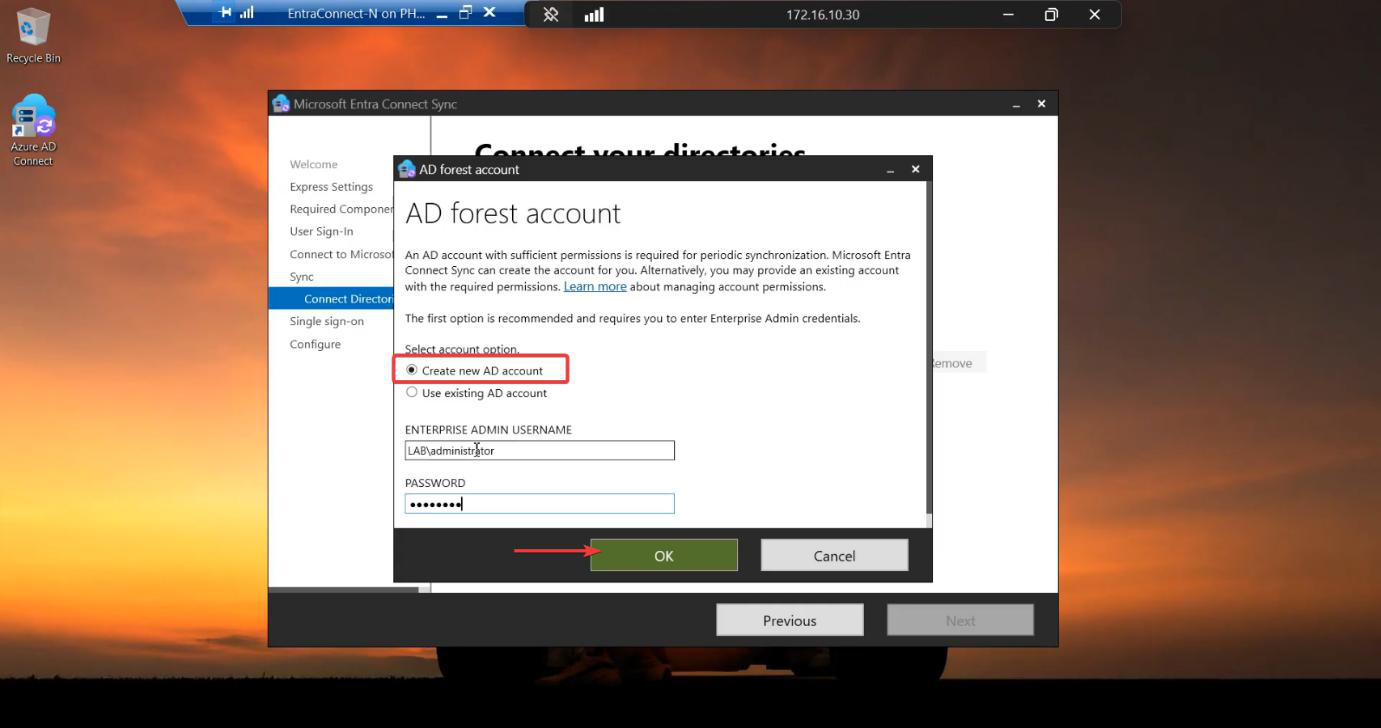
Task: Click the Microsoft Entra Connect Sync title icon
Action: (x=281, y=103)
